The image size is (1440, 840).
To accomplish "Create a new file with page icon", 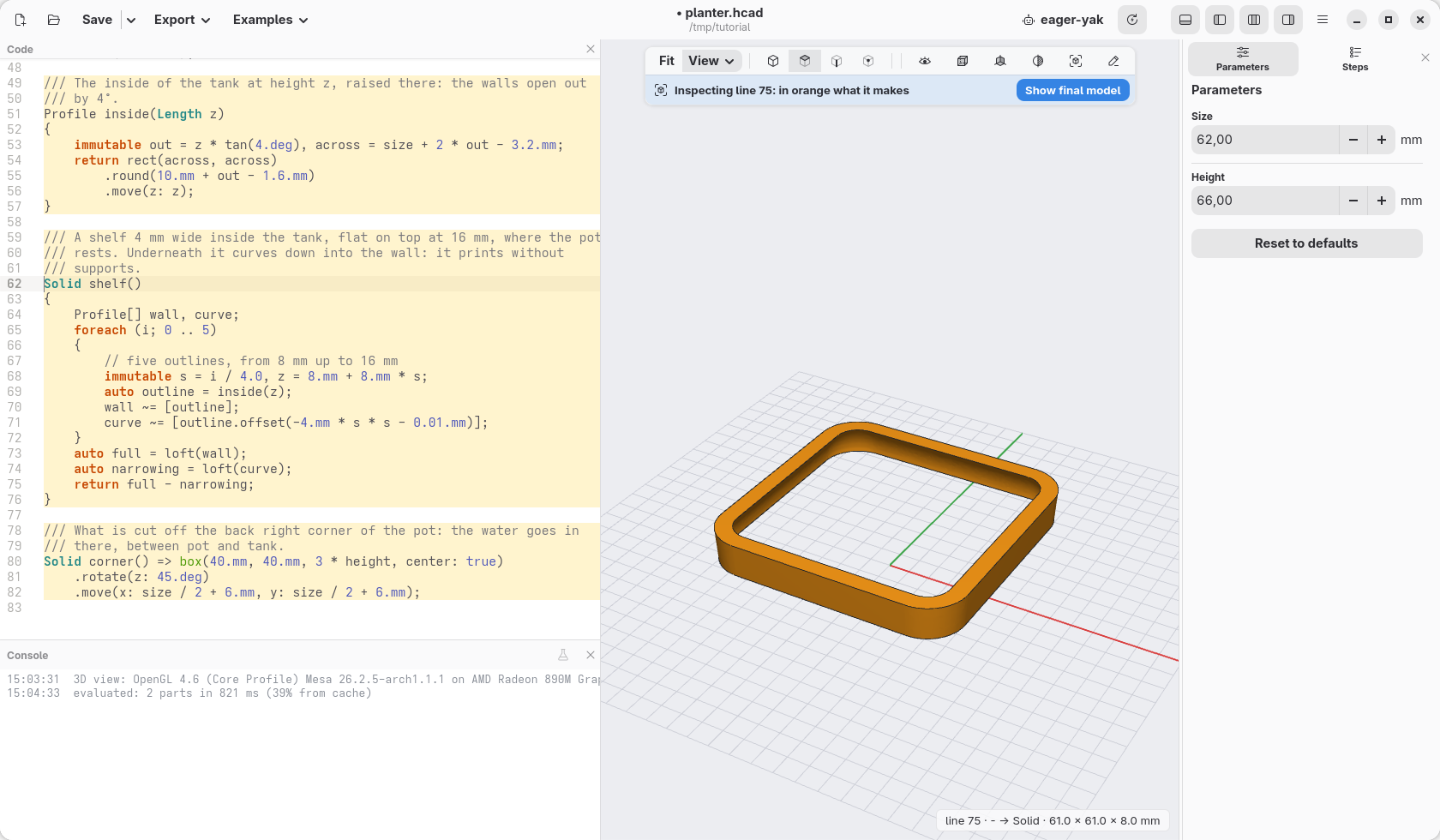I will point(21,20).
